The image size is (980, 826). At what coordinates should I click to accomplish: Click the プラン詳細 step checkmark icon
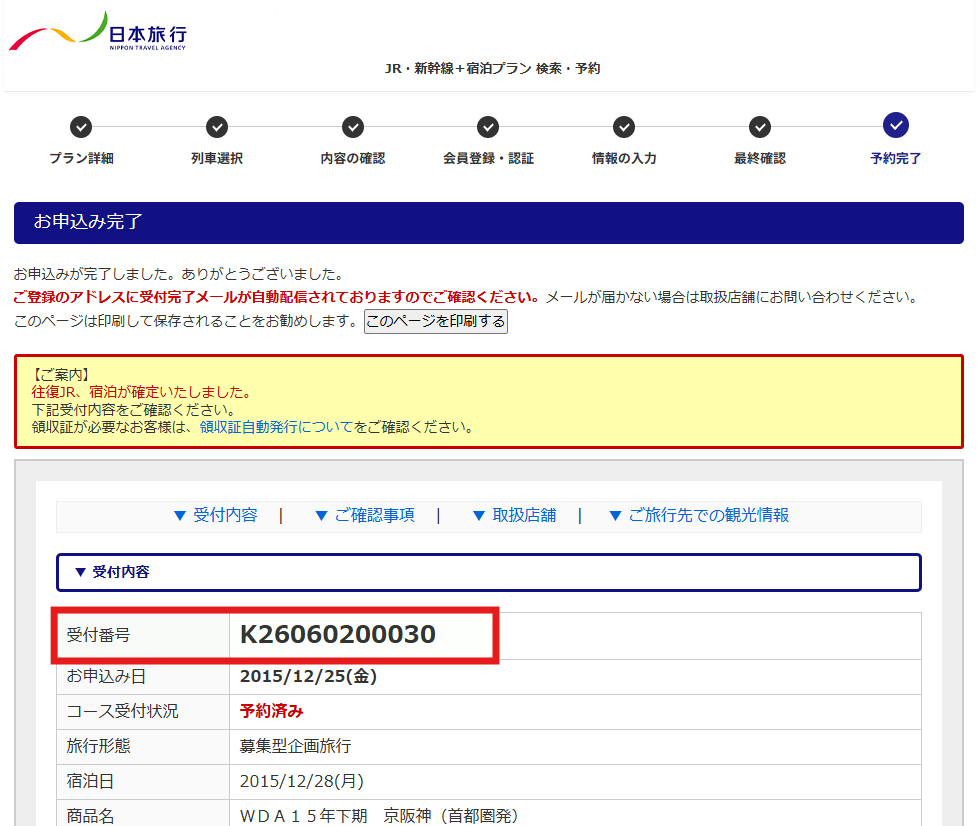pos(81,127)
